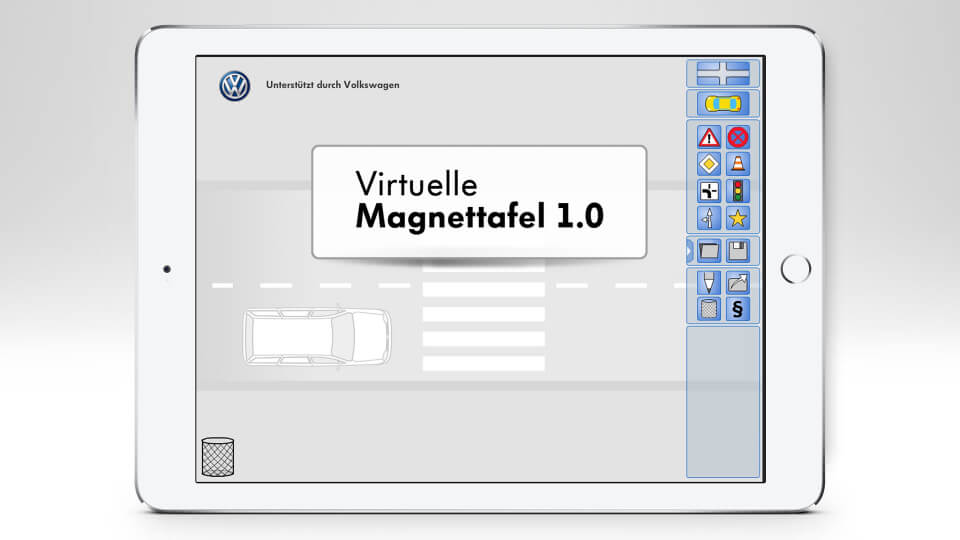Screen dimensions: 960x540
Task: Add a traffic cone
Action: pyautogui.click(x=738, y=164)
